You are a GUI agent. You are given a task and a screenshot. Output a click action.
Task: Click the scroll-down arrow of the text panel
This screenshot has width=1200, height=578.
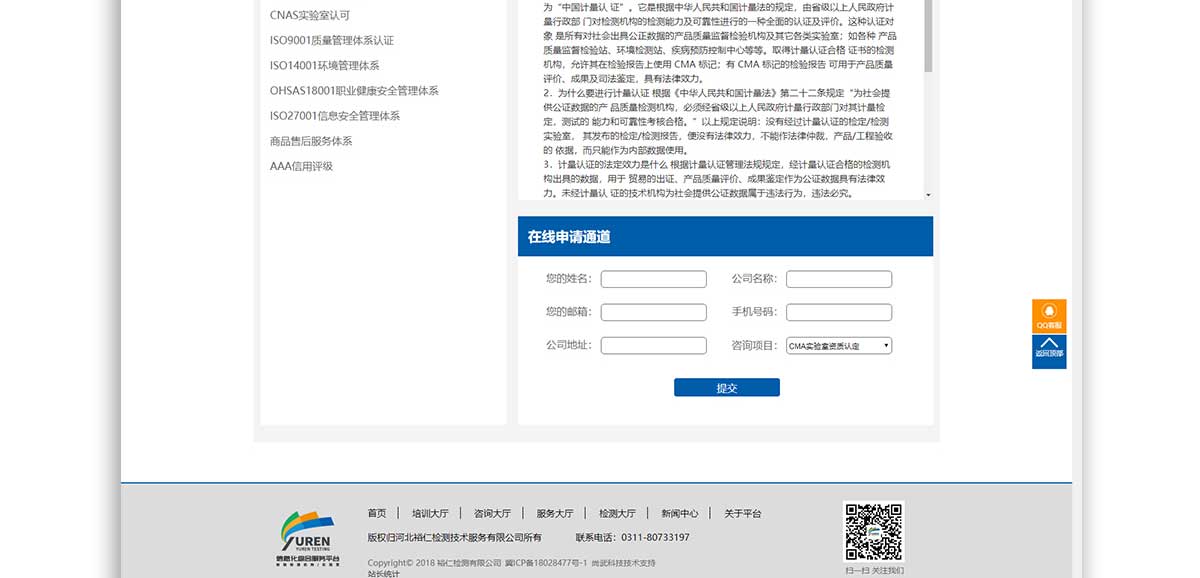[928, 194]
